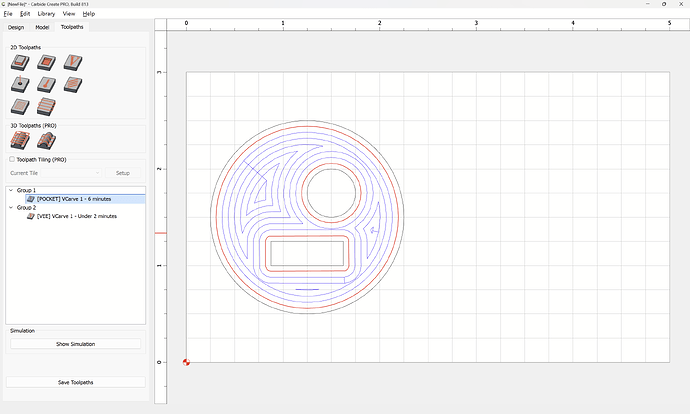Screen dimensions: 690x414
Task: Click the '2D Toolpaths' section label
Action: [x=26, y=47]
